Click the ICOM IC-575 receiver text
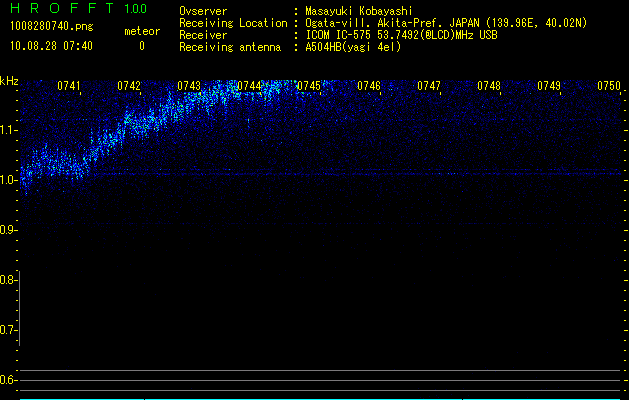The width and height of the screenshot is (629, 400). [401, 35]
